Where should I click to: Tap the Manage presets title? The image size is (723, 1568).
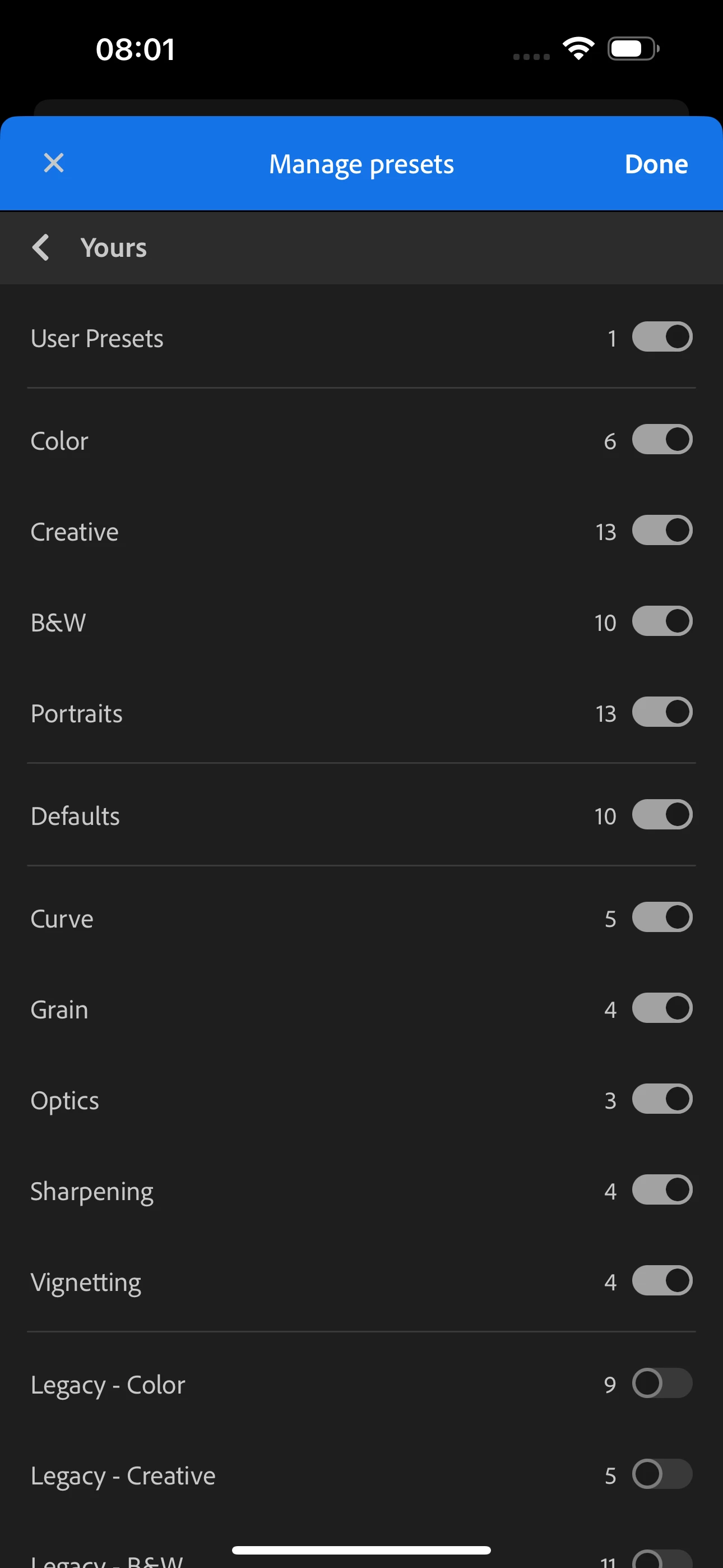pos(361,164)
